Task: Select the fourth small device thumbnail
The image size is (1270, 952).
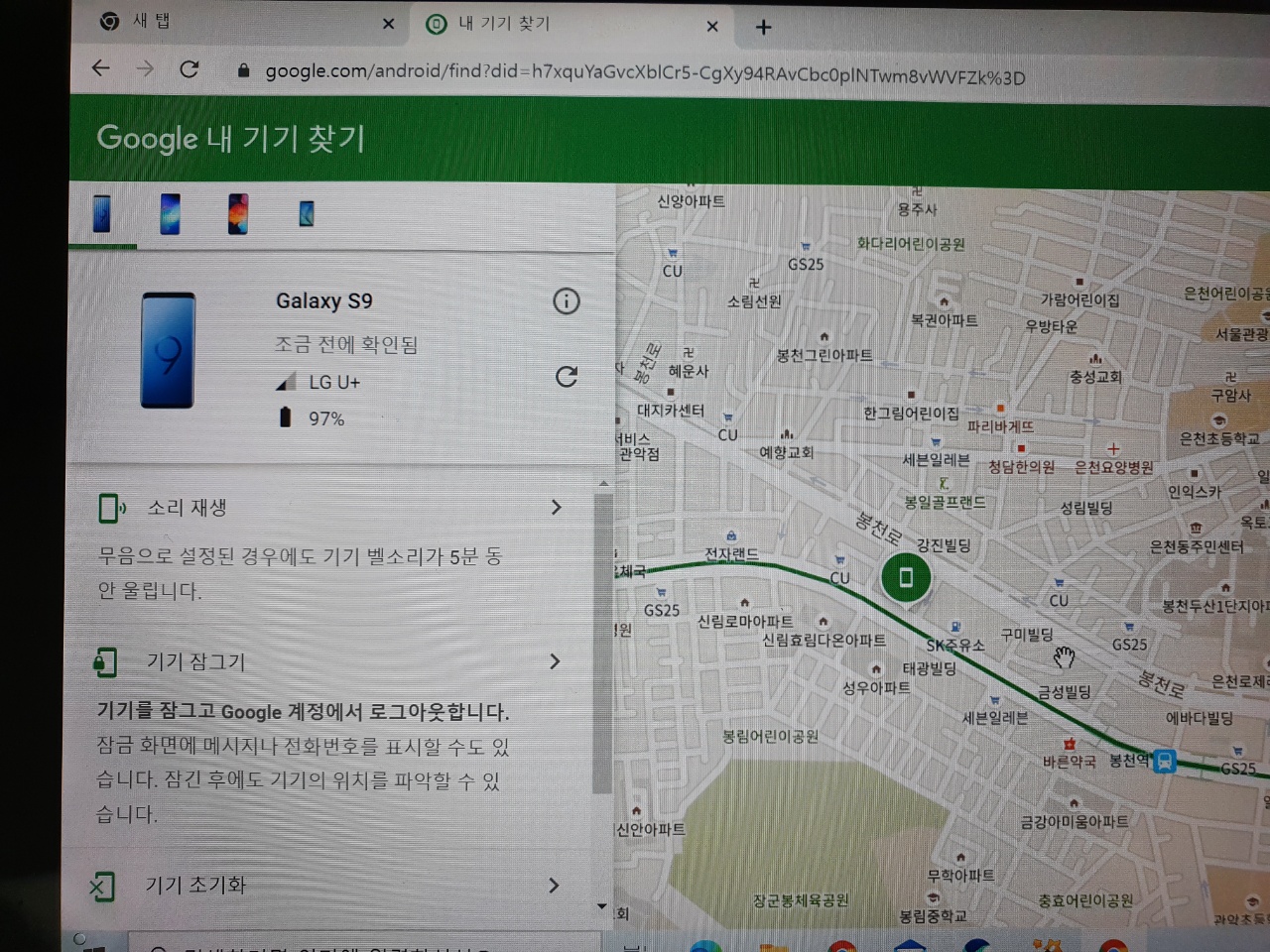Action: pos(307,213)
